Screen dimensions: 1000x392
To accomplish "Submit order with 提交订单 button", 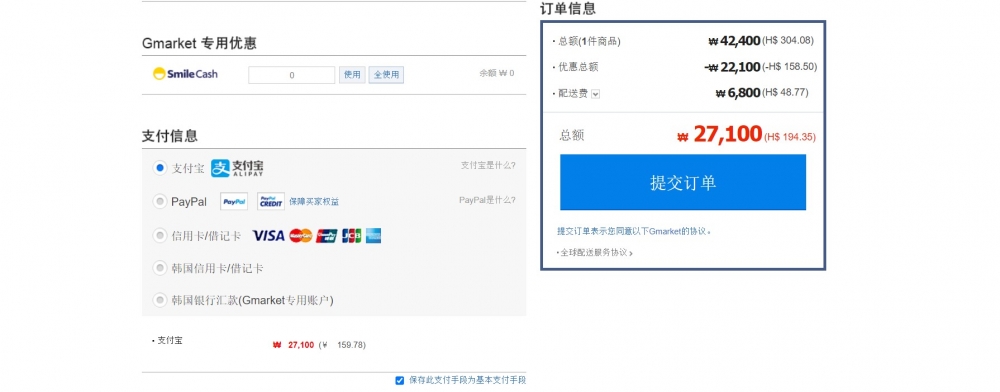I will (x=683, y=182).
